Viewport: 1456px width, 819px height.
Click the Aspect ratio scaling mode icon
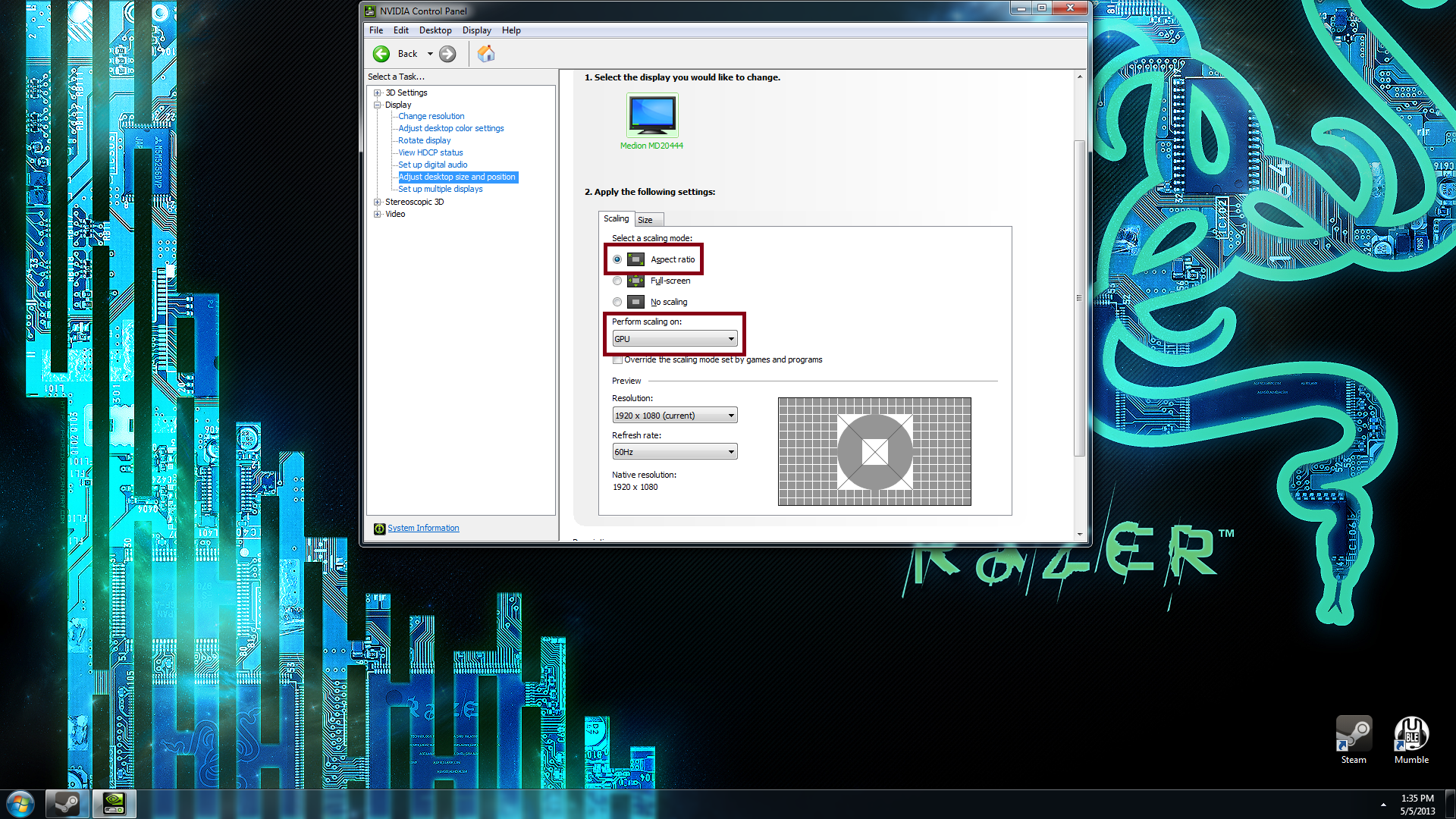pos(635,259)
